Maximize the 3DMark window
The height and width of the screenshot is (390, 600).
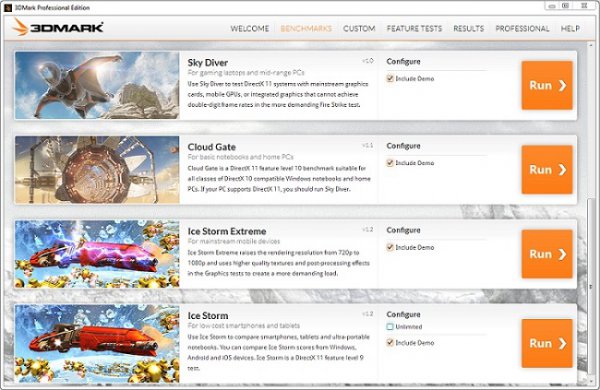pos(566,6)
